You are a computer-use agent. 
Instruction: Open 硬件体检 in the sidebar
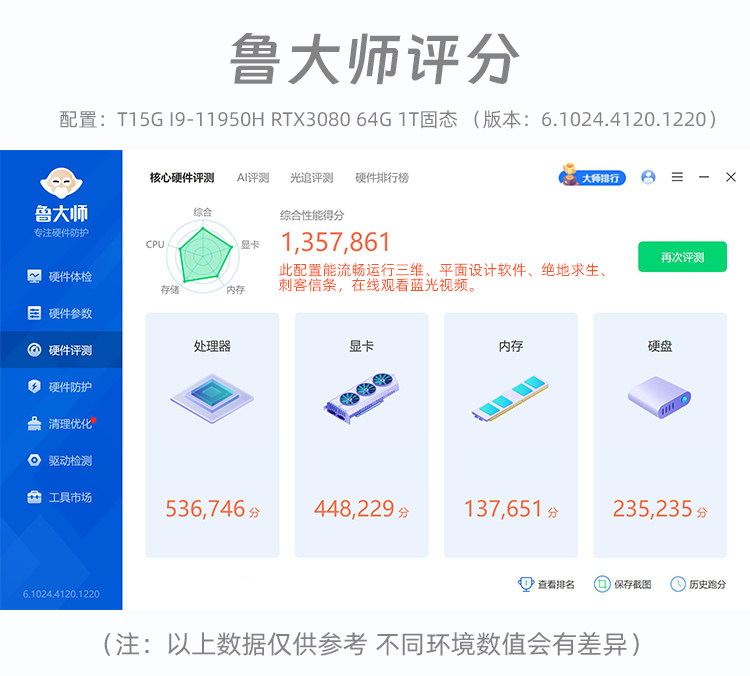[x=61, y=277]
